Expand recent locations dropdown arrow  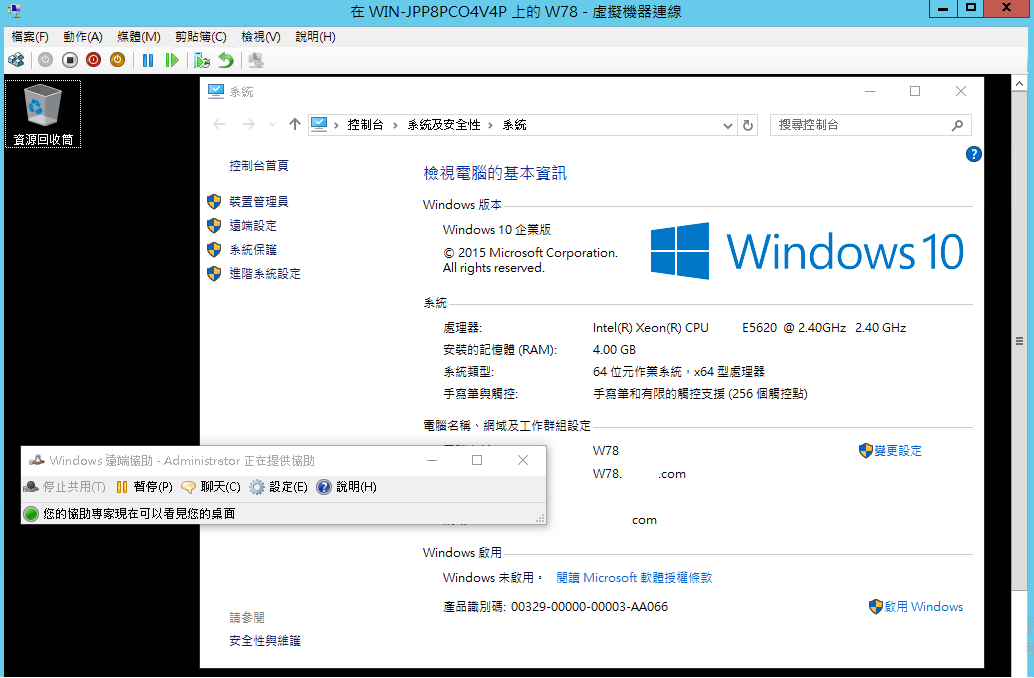272,125
